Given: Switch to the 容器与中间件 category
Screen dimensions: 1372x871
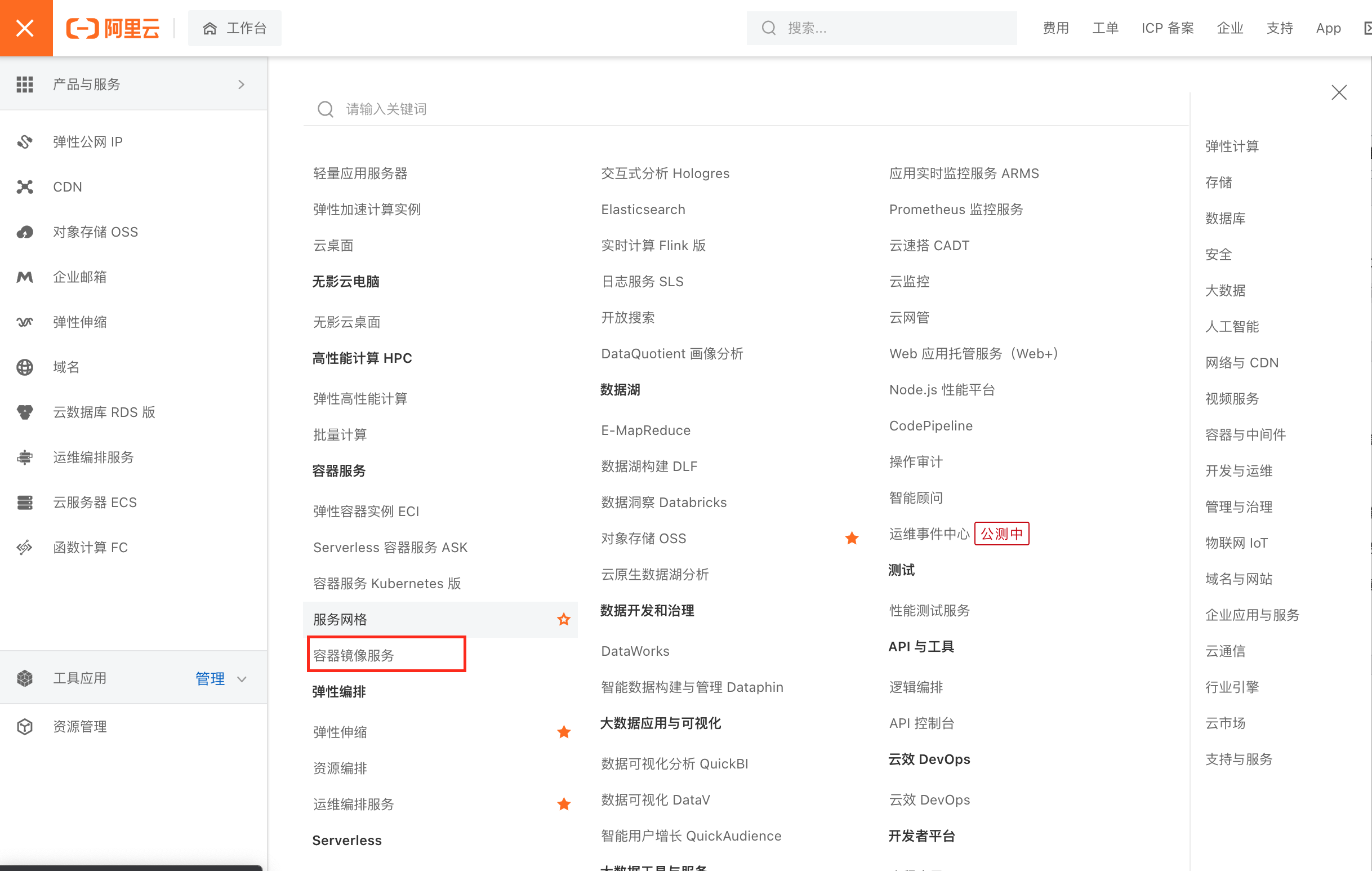Looking at the screenshot, I should coord(1245,434).
